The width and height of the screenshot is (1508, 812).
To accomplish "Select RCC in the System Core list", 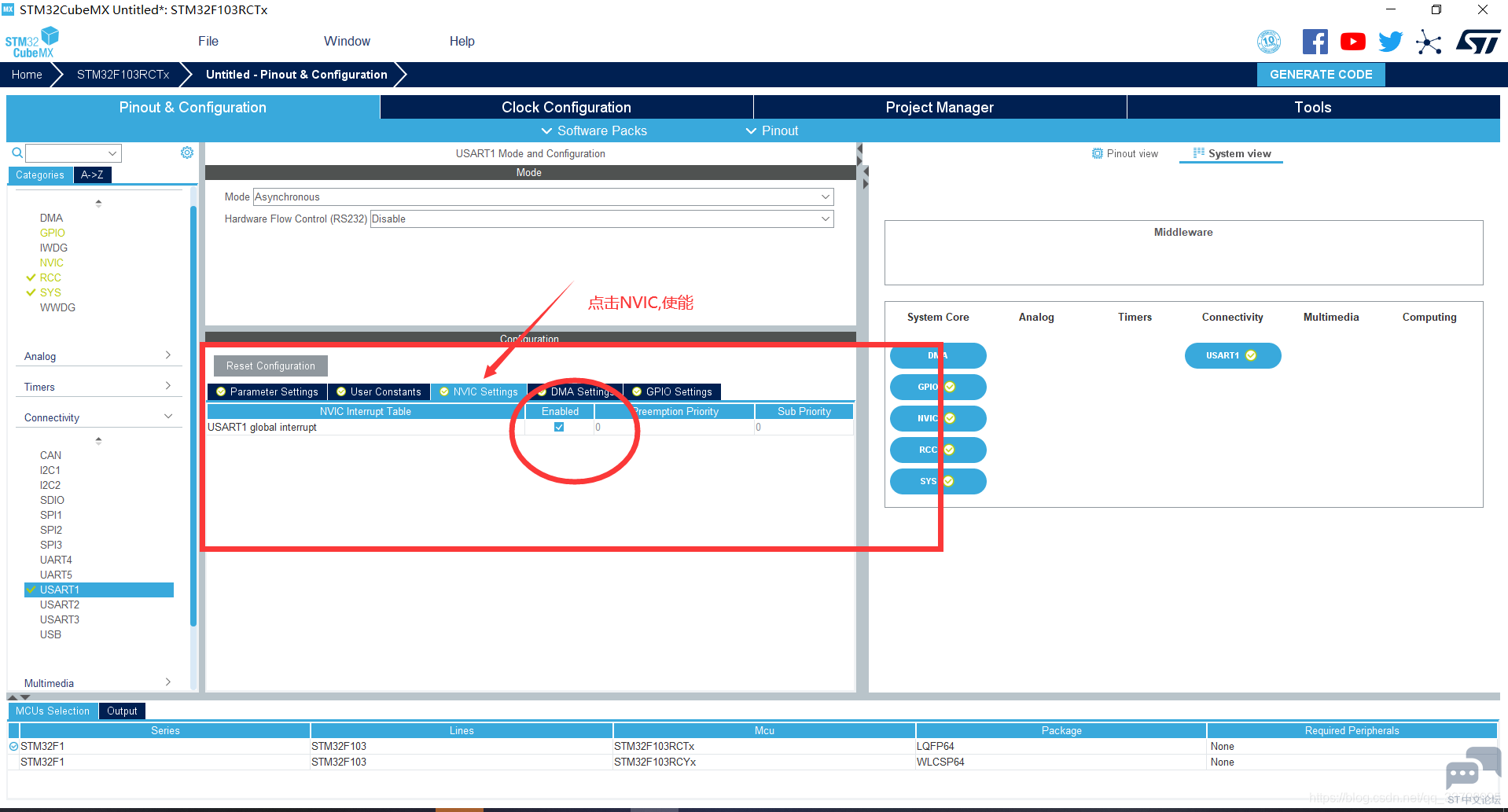I will pyautogui.click(x=50, y=277).
